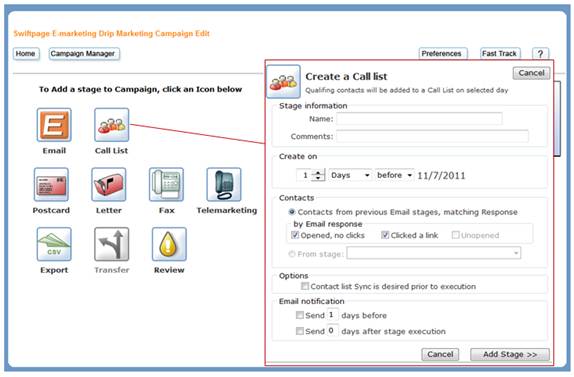The width and height of the screenshot is (574, 377).
Task: Enable Send days before notification checkbox
Action: (x=300, y=315)
